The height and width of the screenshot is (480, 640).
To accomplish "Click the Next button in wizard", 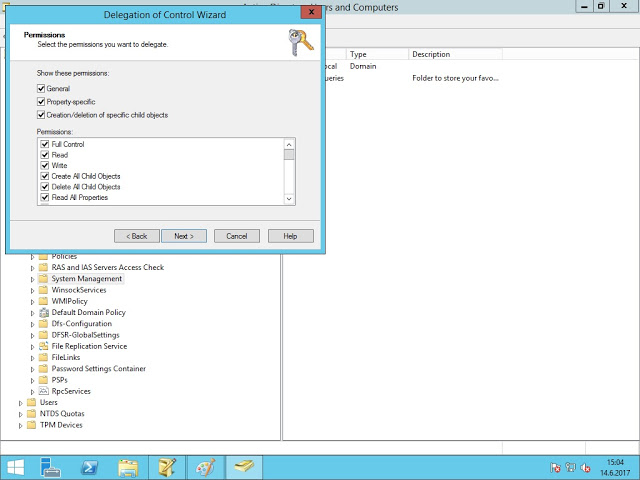I will coord(183,236).
